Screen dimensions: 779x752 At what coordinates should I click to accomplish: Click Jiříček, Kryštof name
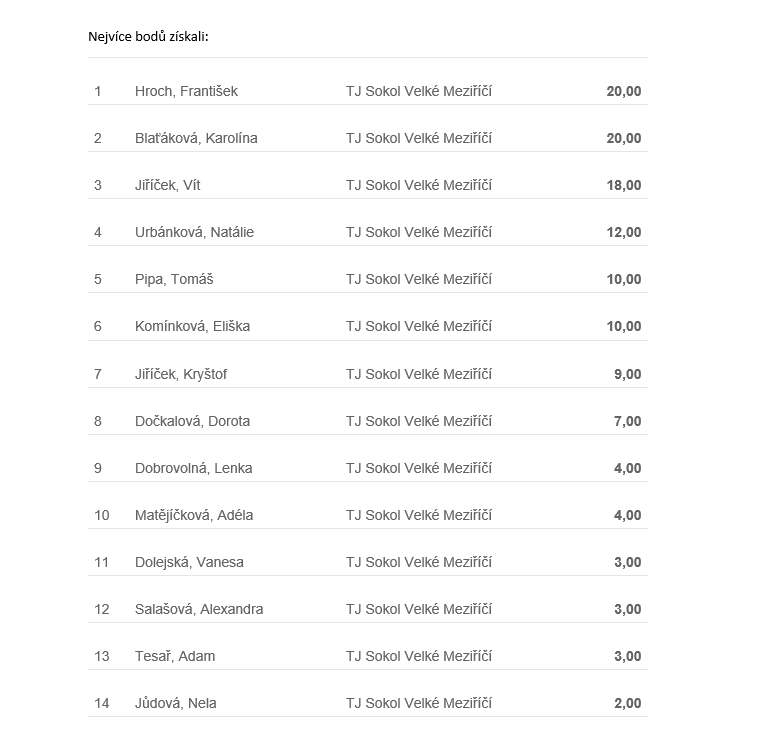point(181,374)
